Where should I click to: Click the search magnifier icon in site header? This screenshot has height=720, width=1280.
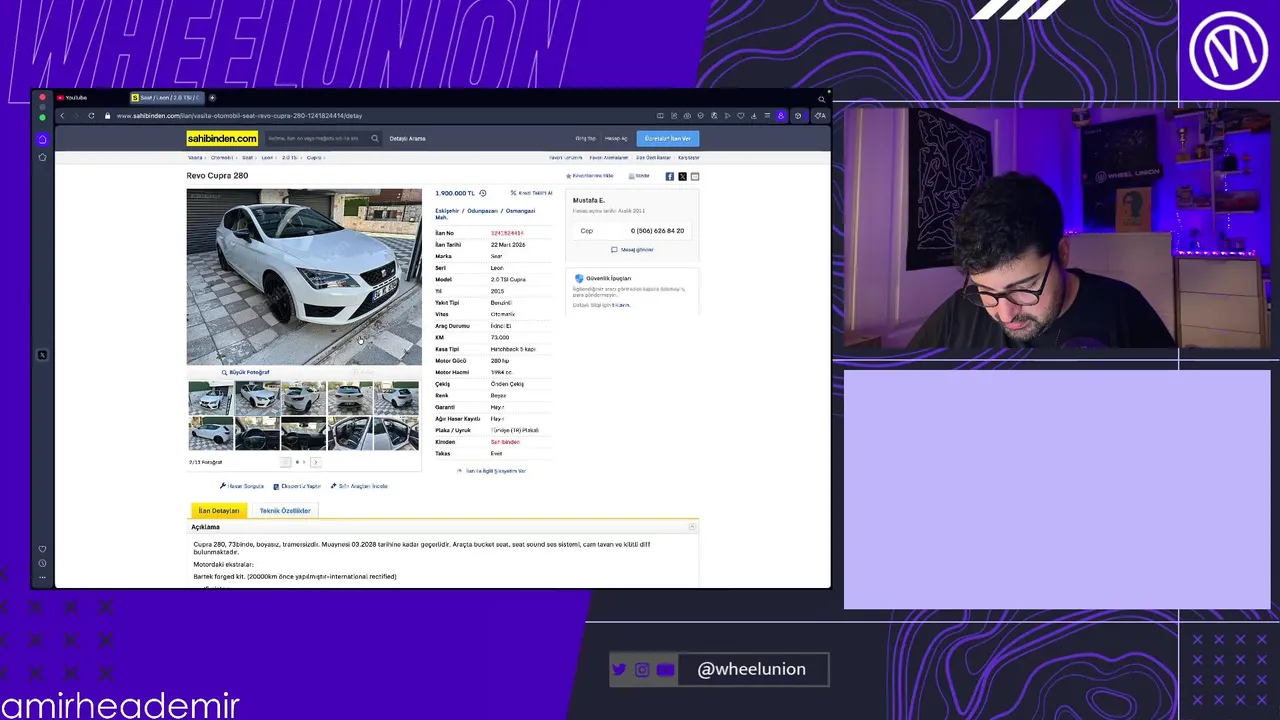coord(375,138)
